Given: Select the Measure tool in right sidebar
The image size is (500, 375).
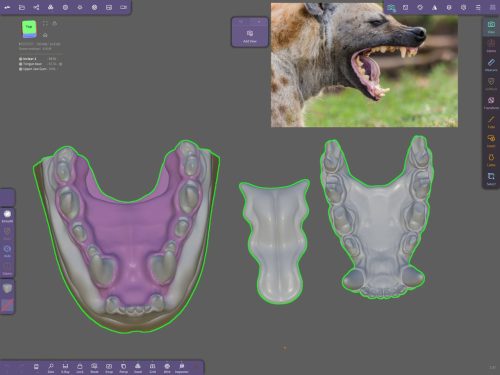Looking at the screenshot, I should [491, 64].
